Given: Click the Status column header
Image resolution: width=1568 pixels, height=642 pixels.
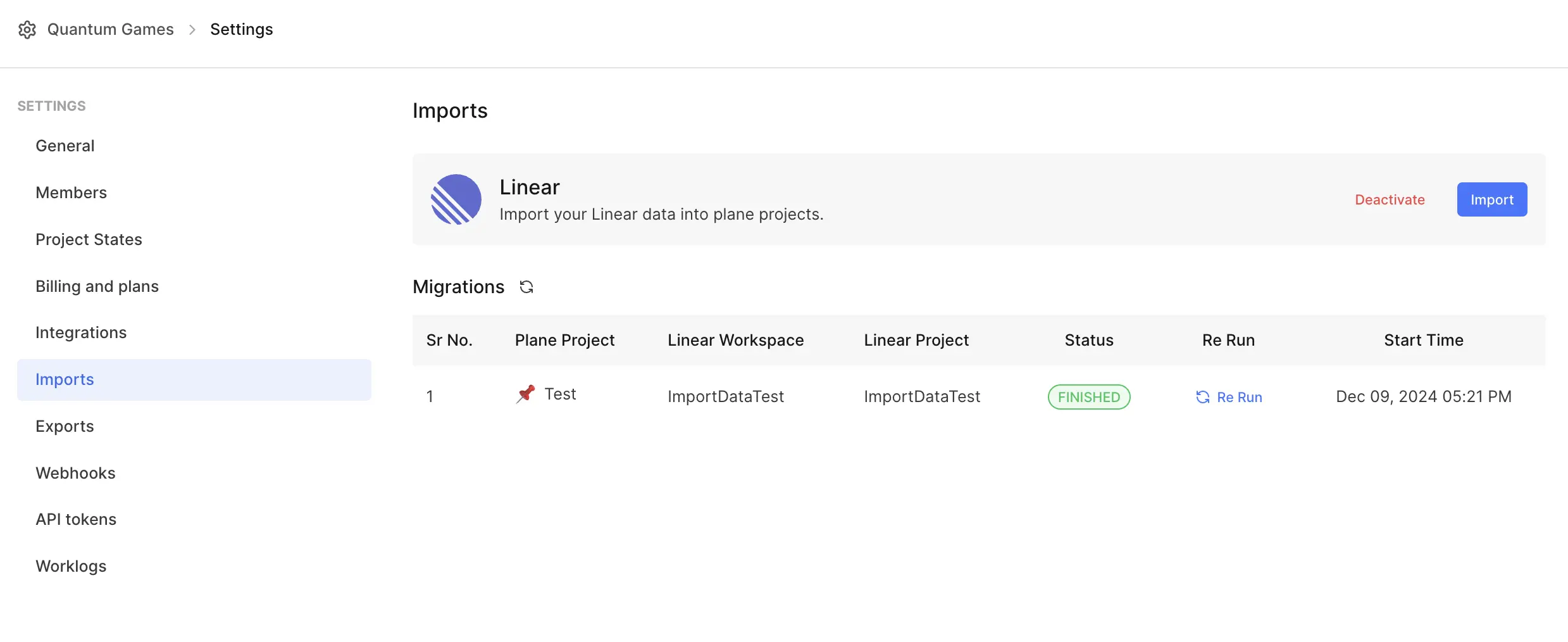Looking at the screenshot, I should coord(1089,340).
